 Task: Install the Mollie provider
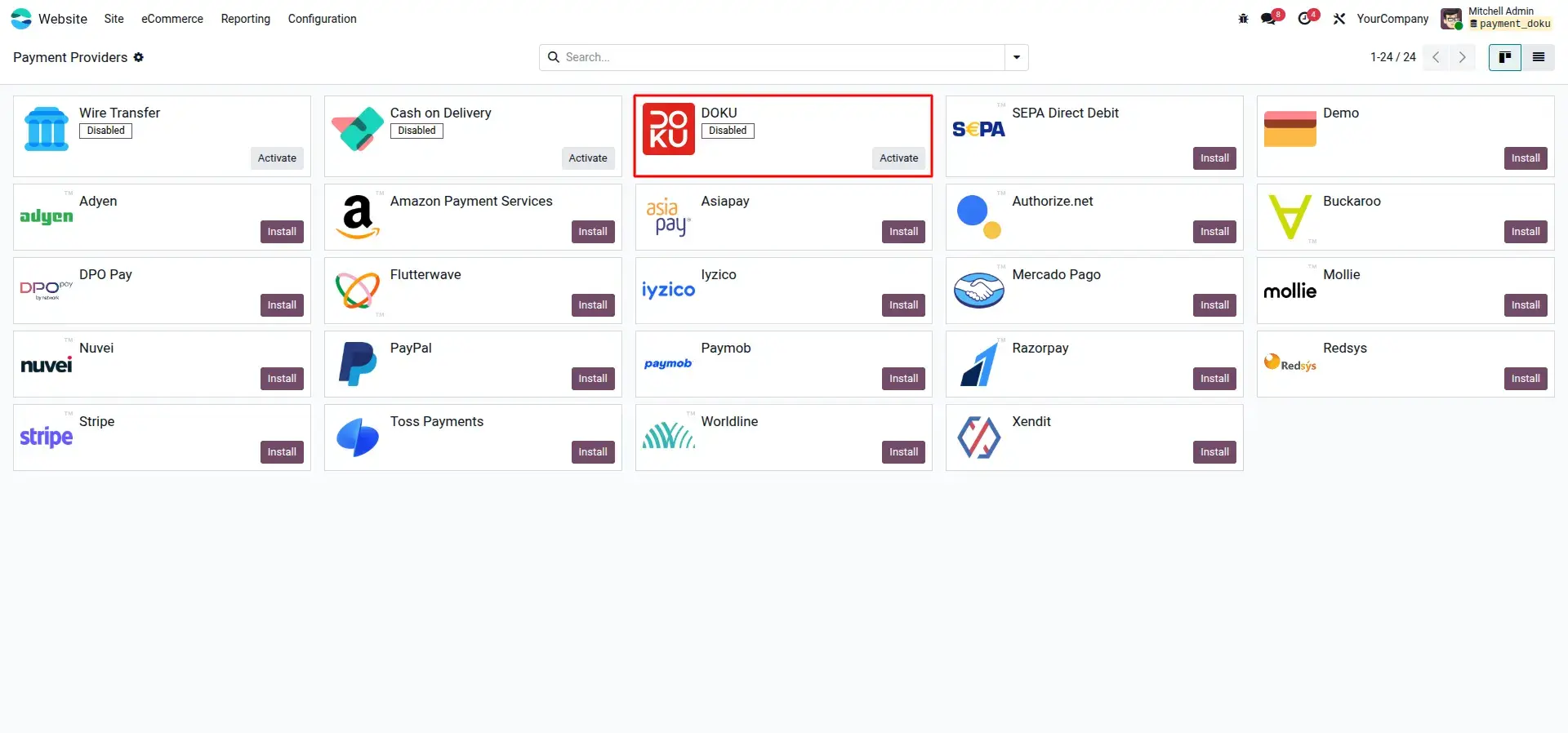[x=1526, y=305]
